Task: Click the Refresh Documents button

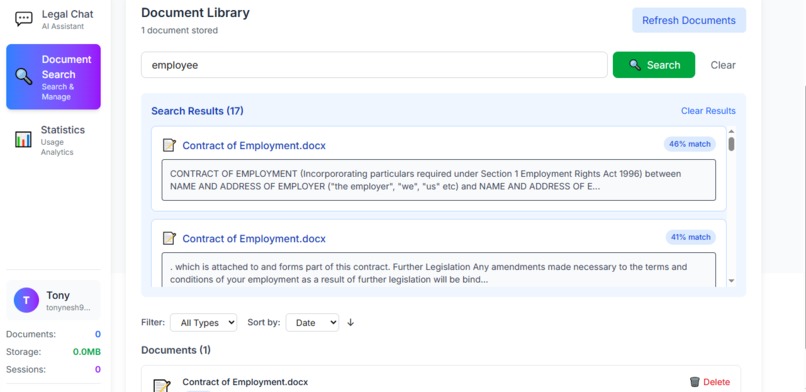Action: click(x=689, y=21)
